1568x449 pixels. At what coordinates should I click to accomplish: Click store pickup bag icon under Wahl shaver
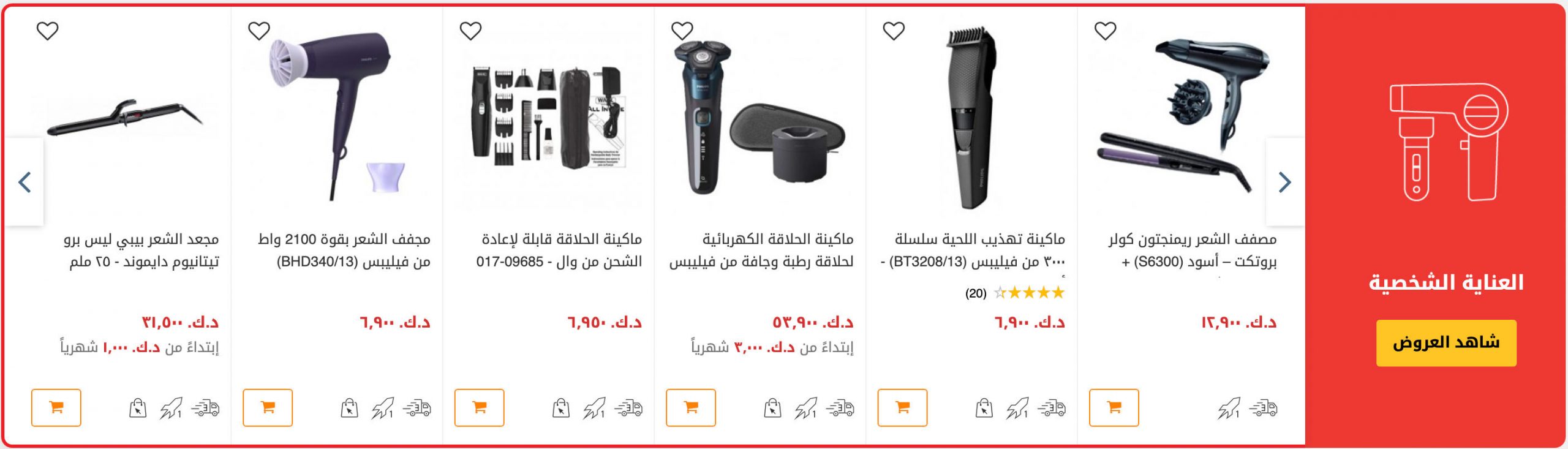[x=561, y=408]
